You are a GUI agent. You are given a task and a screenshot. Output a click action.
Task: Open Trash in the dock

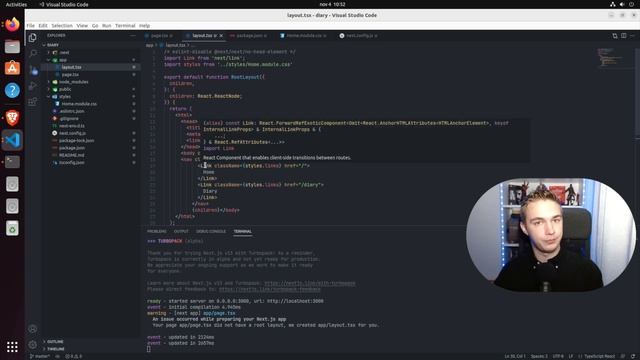tap(12, 228)
